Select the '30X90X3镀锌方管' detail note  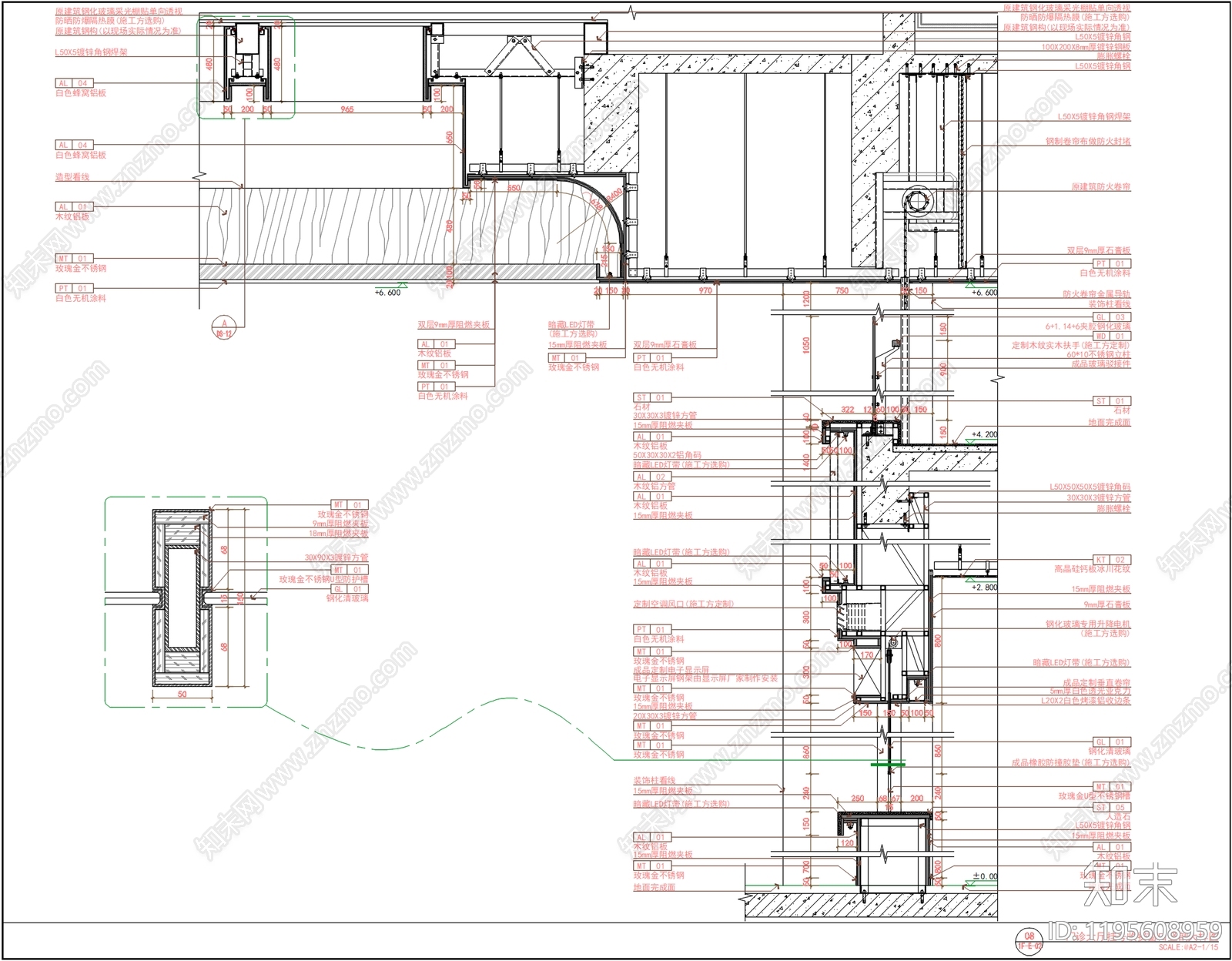pyautogui.click(x=336, y=558)
